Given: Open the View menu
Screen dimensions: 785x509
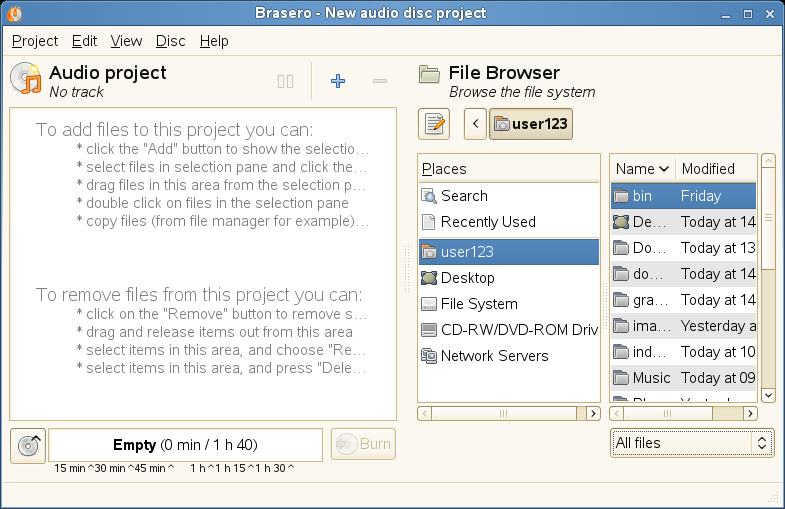Looking at the screenshot, I should coord(126,41).
